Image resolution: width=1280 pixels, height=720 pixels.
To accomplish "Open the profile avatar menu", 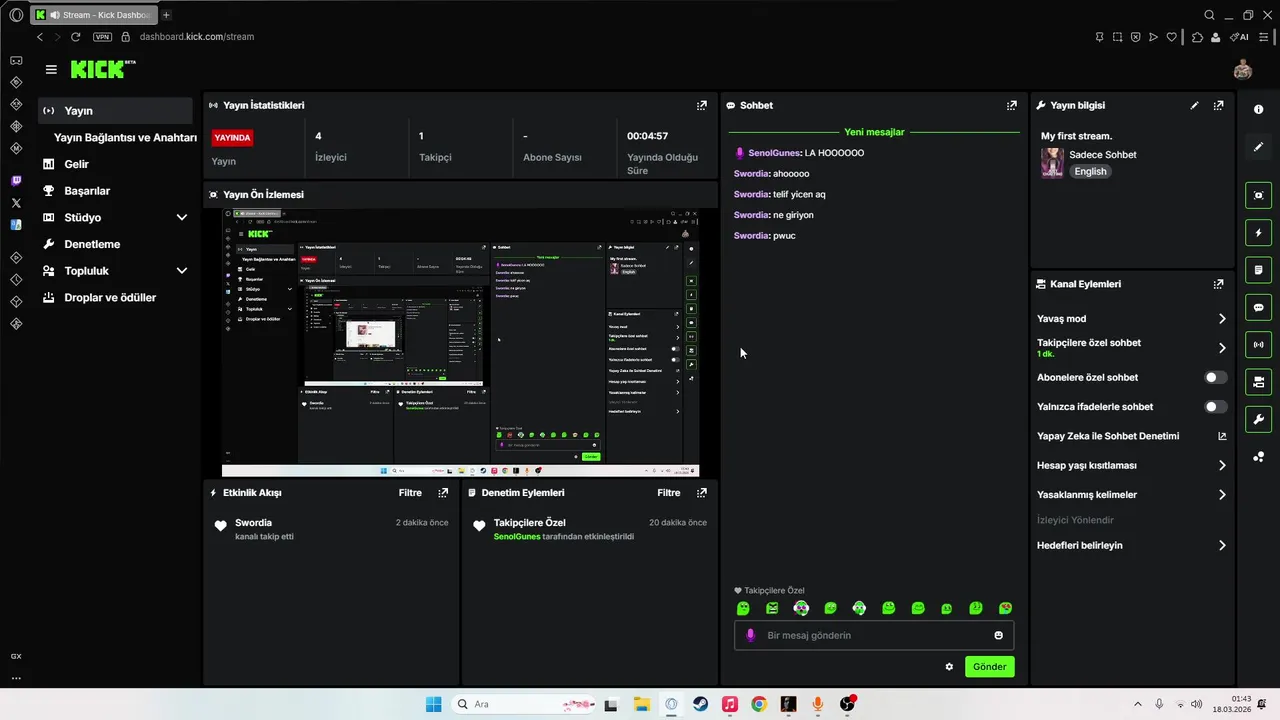I will pyautogui.click(x=1243, y=69).
